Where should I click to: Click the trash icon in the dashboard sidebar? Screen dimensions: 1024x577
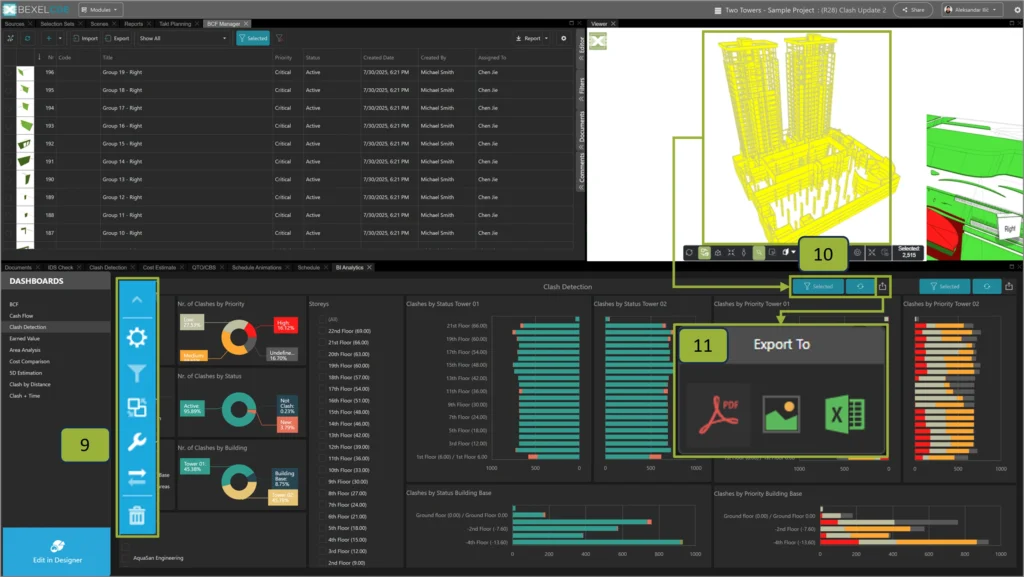pyautogui.click(x=137, y=515)
